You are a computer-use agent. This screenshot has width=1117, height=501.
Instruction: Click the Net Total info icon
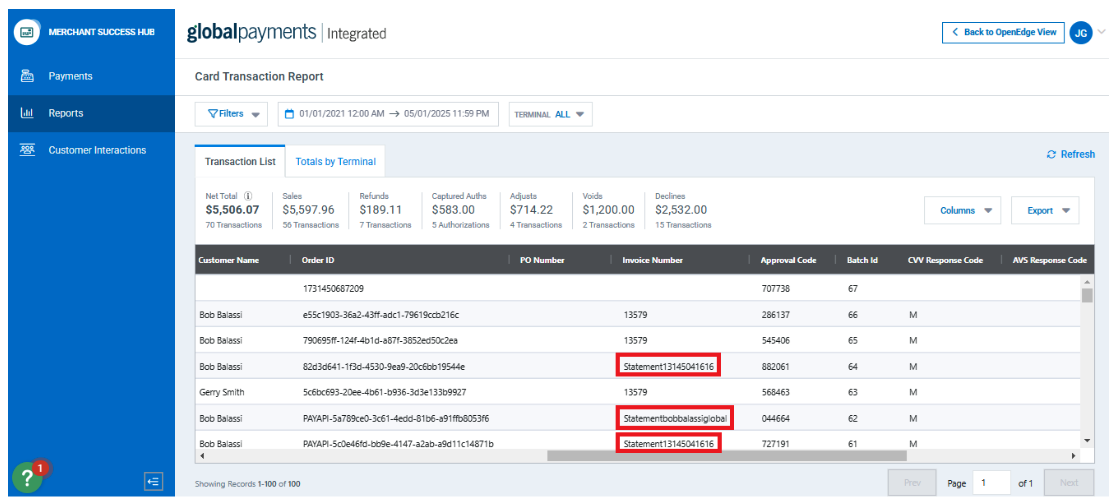click(248, 196)
